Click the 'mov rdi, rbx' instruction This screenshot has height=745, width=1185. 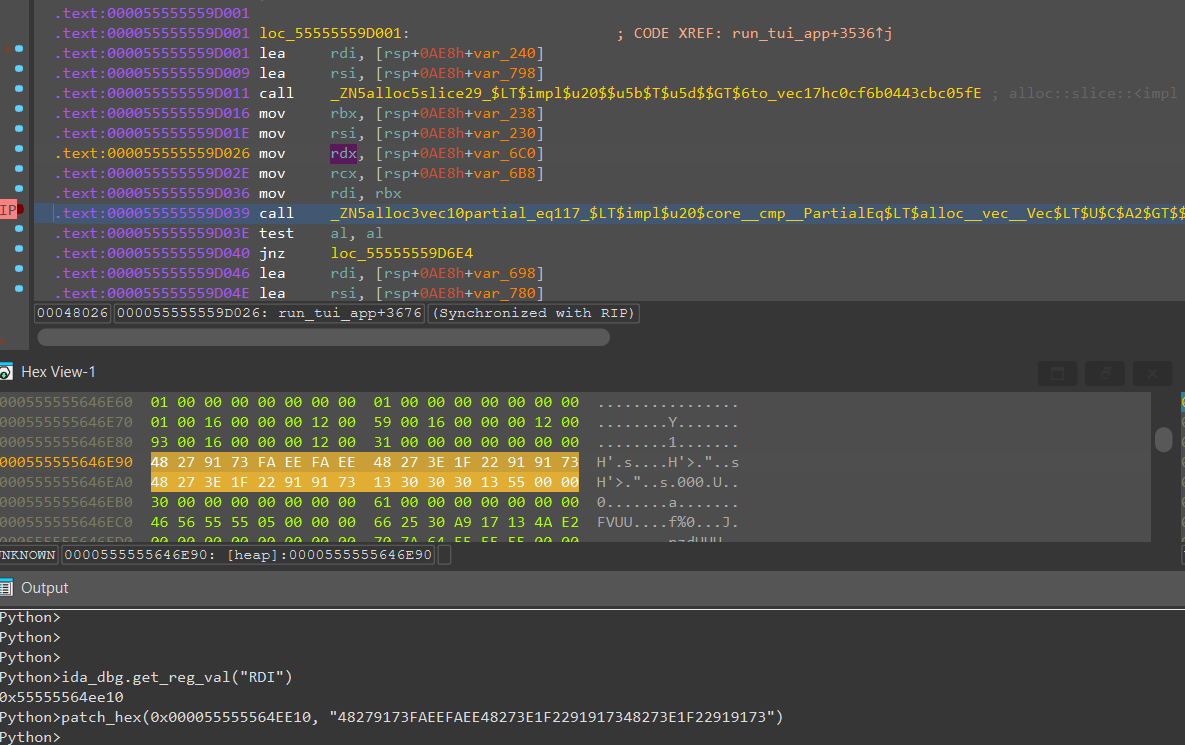330,193
